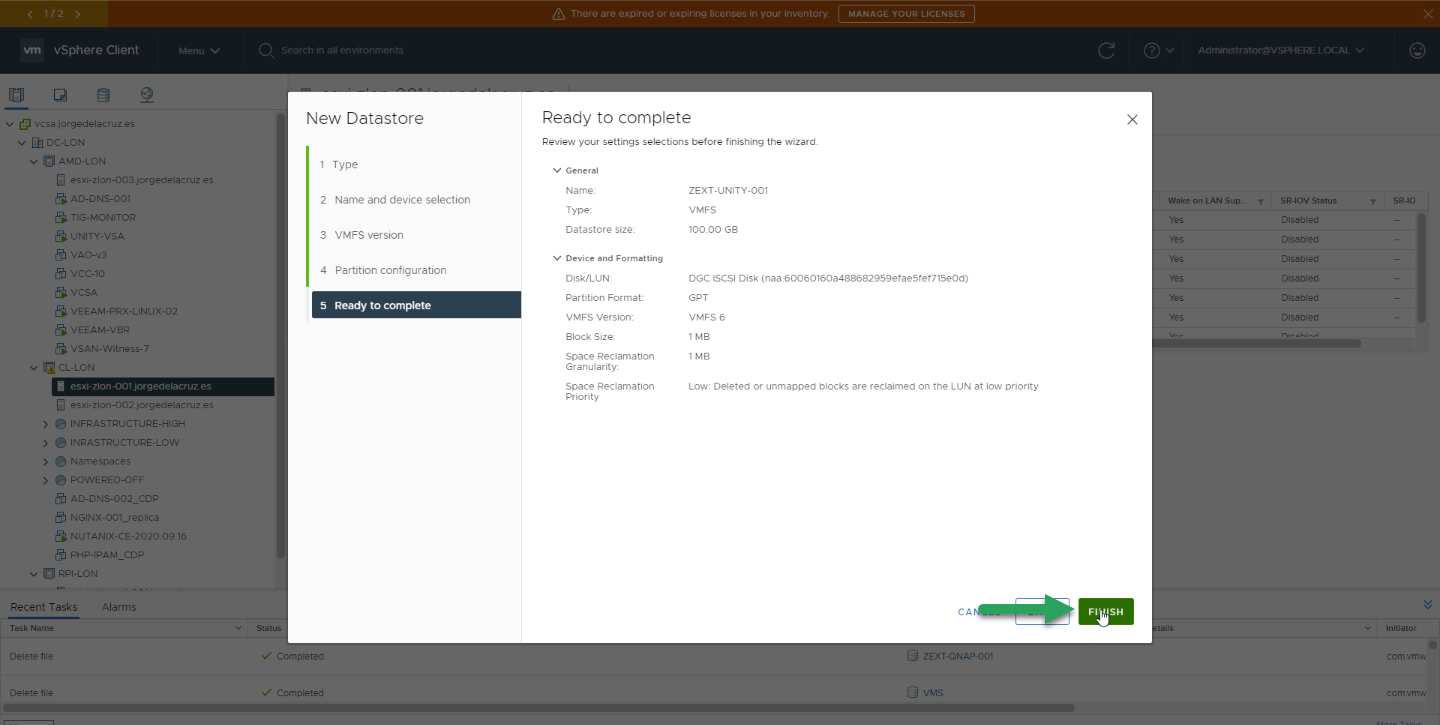Expand the POWERED-OFF resource pool

click(x=46, y=480)
